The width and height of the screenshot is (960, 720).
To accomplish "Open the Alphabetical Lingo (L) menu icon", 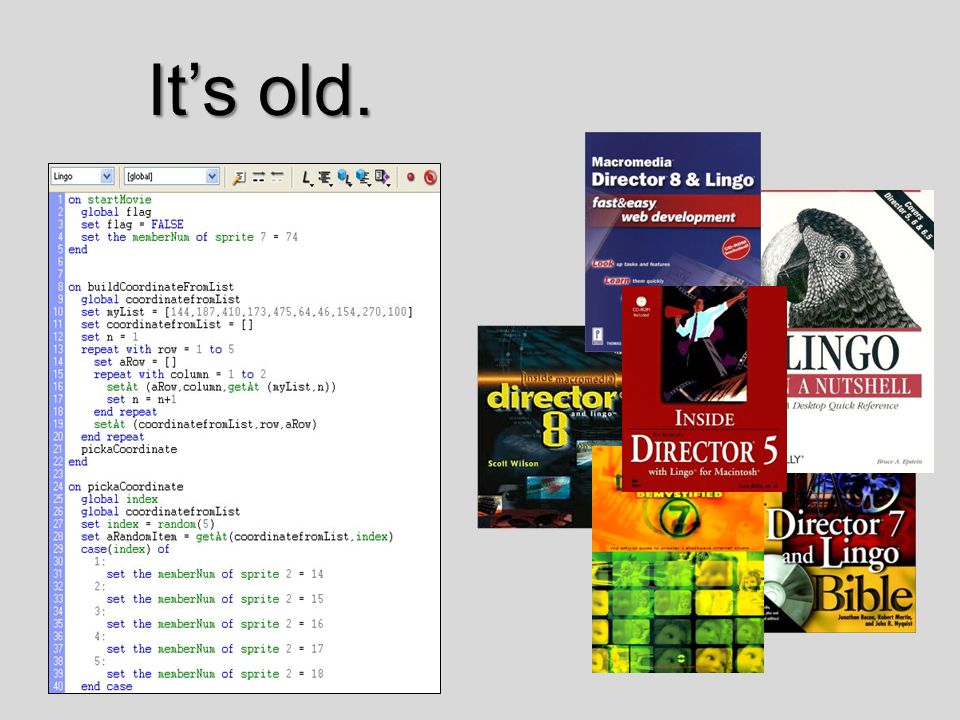I will click(x=306, y=178).
